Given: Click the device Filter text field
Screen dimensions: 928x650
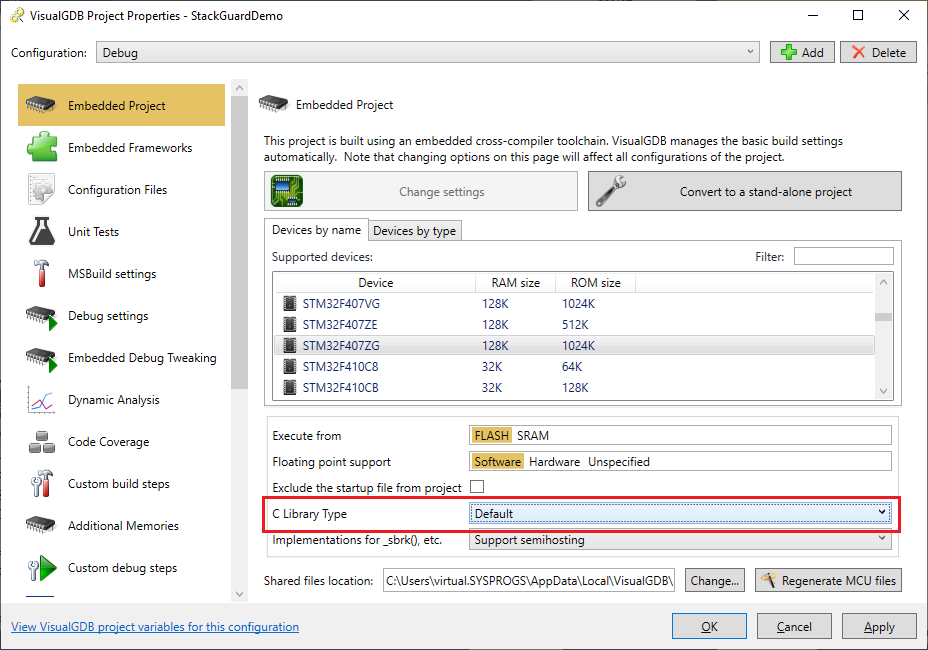Looking at the screenshot, I should point(843,257).
